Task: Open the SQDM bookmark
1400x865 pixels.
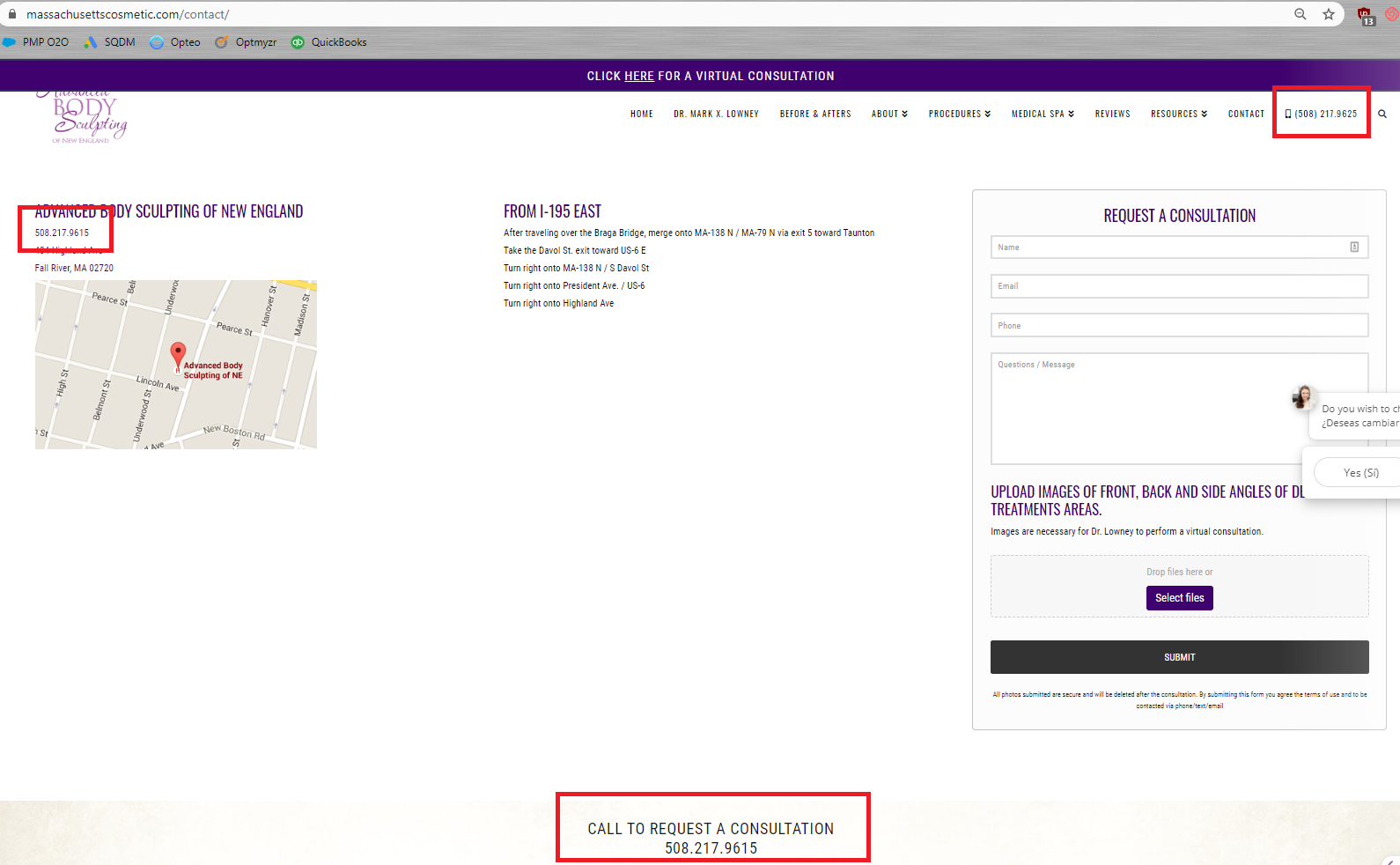Action: [109, 42]
